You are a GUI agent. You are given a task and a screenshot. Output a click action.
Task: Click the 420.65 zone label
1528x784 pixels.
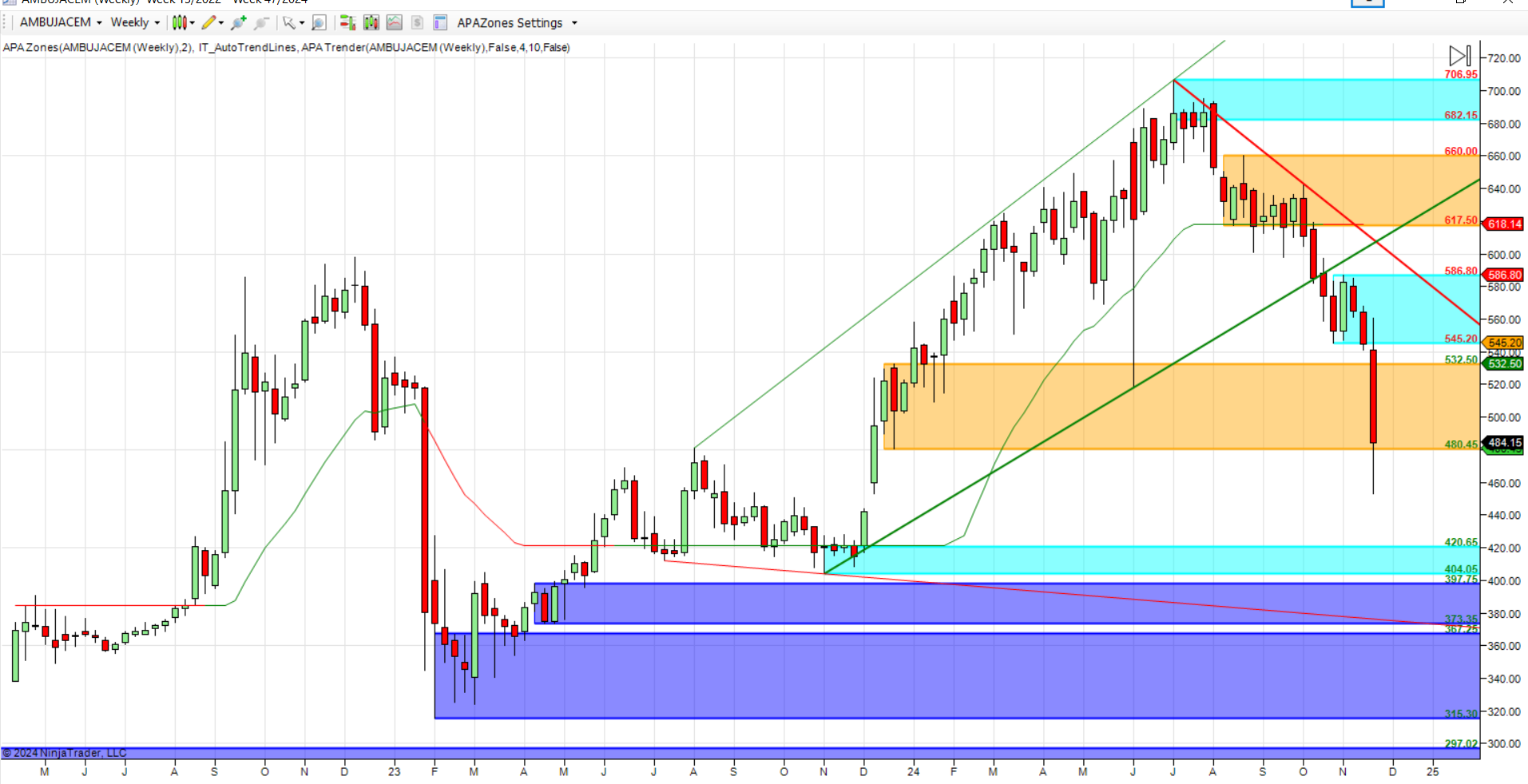coord(1461,542)
